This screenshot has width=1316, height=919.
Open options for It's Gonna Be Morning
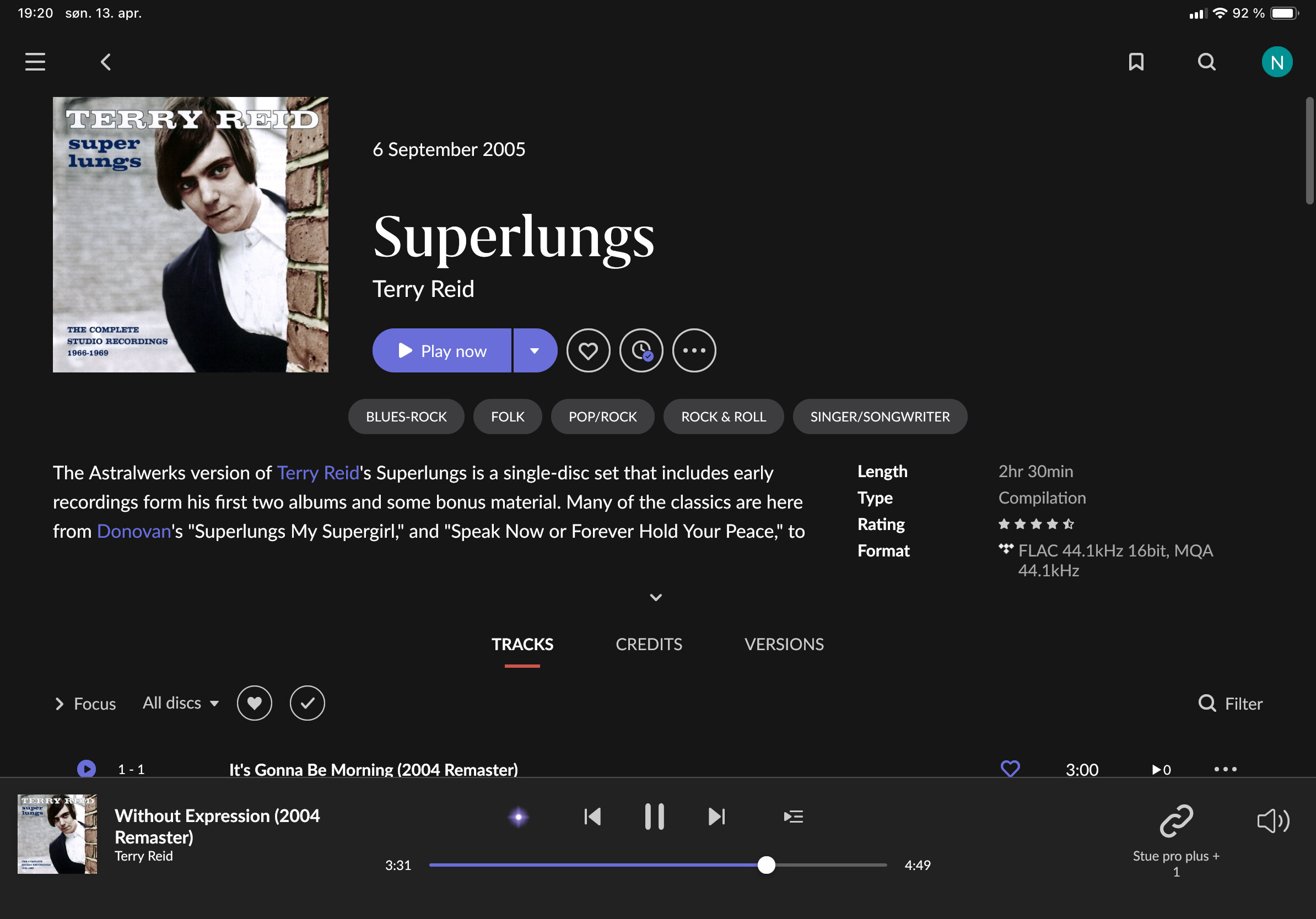click(x=1226, y=769)
